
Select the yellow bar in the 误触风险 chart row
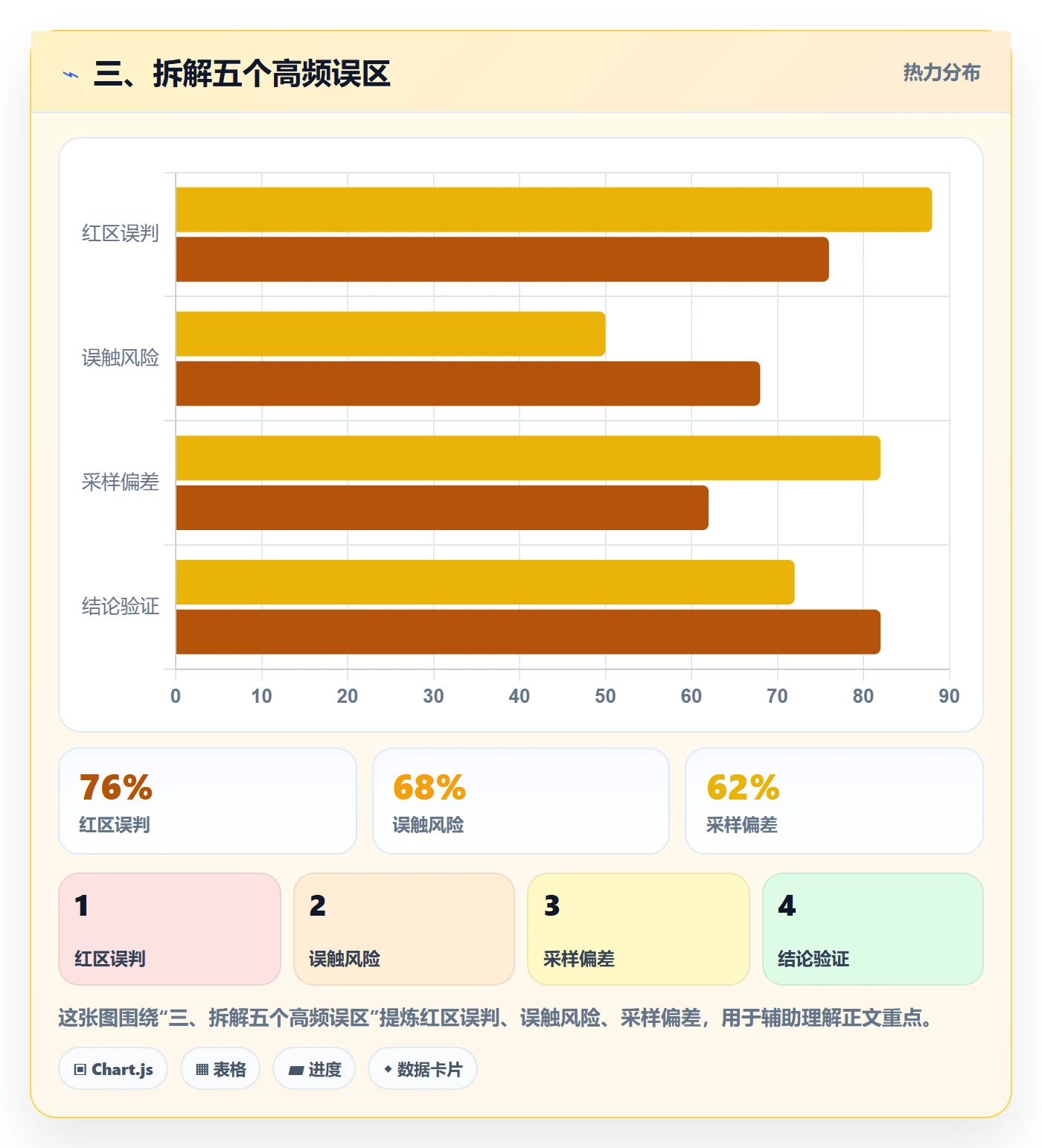[391, 334]
